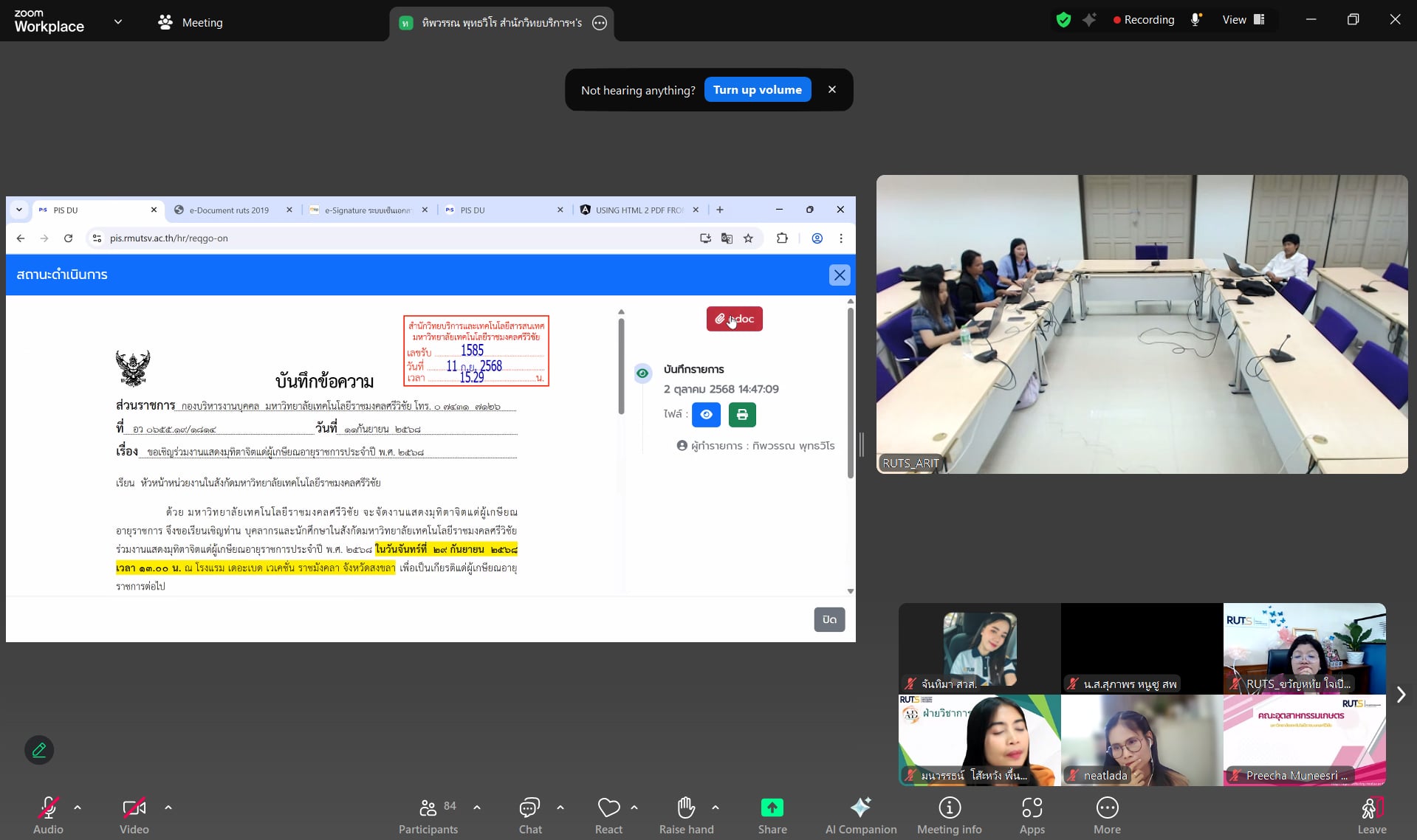
Task: Expand video options arrow next to Video
Action: point(168,808)
